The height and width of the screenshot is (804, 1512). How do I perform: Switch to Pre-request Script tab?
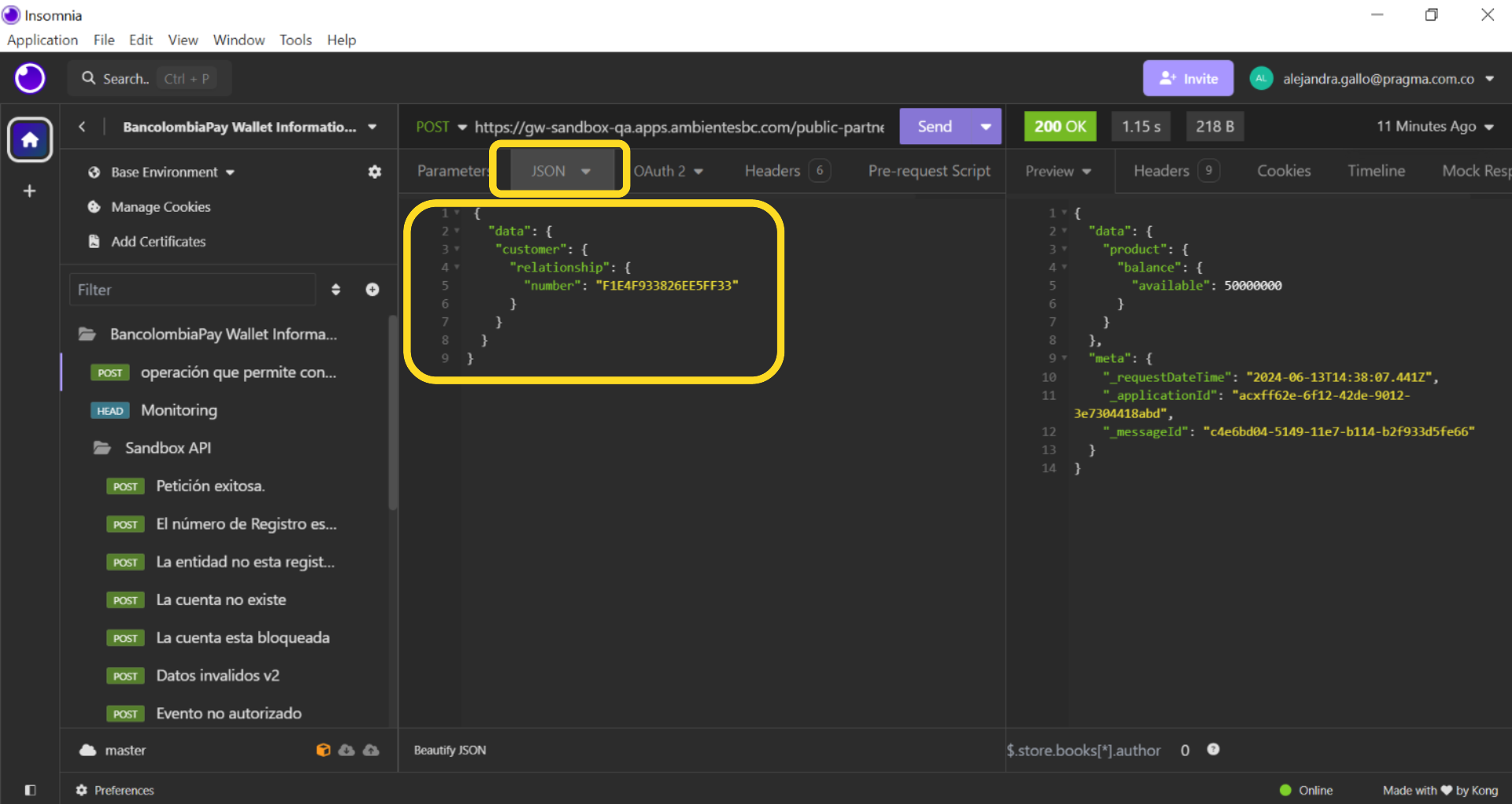(929, 172)
